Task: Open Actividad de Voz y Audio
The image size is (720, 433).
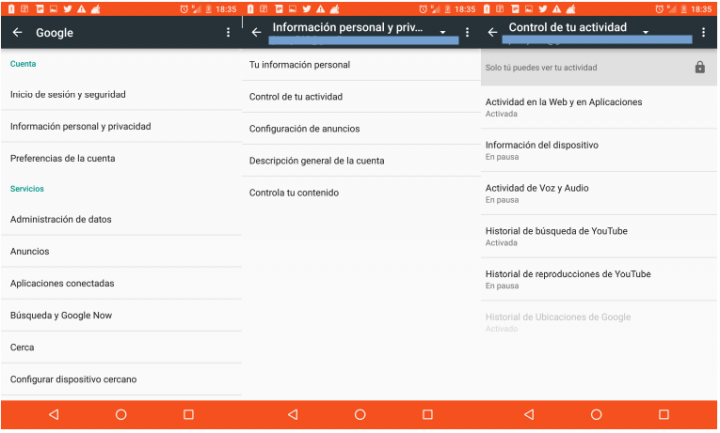Action: coord(599,193)
